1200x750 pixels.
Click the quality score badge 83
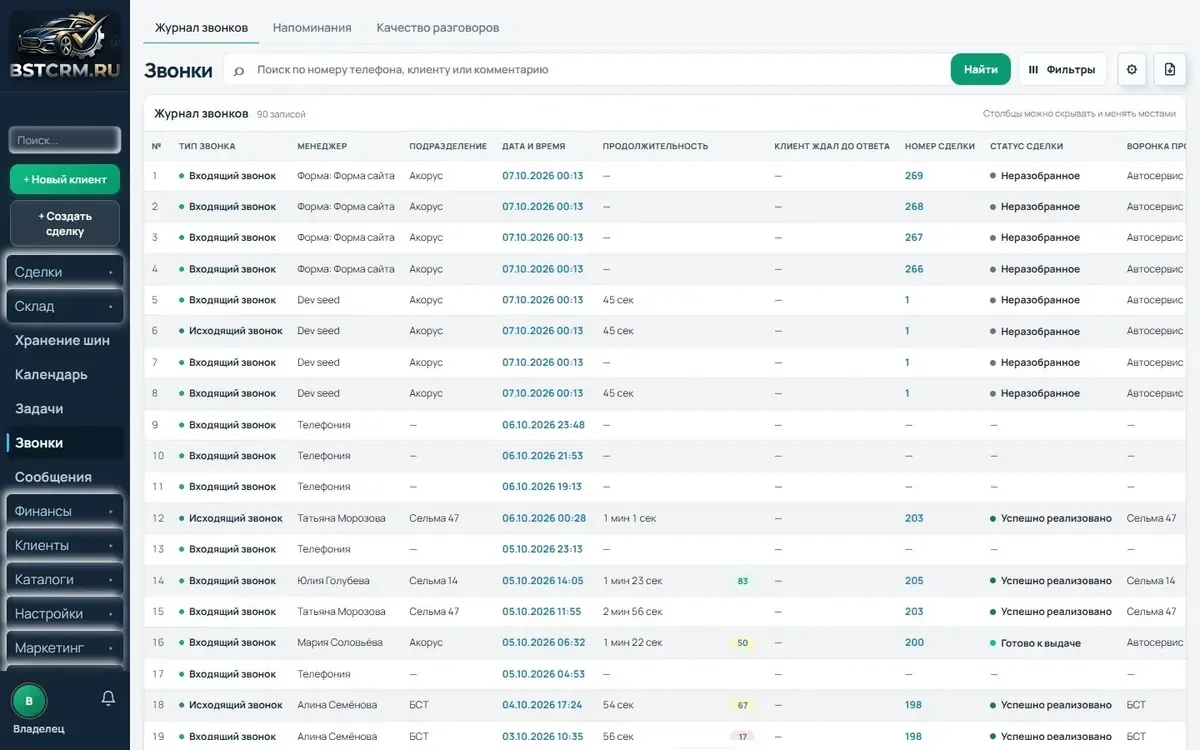(742, 581)
